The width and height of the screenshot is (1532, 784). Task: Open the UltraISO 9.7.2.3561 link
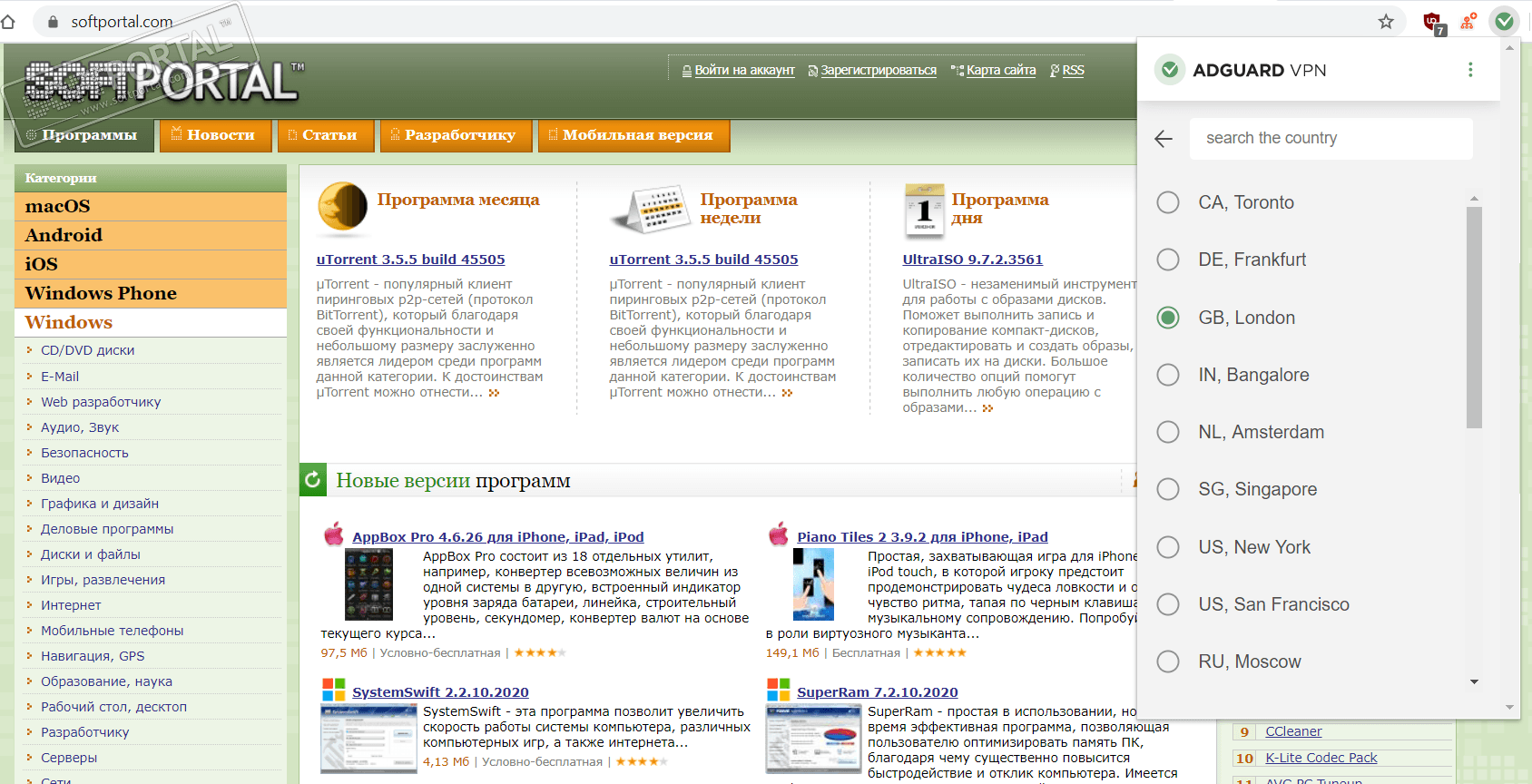973,260
